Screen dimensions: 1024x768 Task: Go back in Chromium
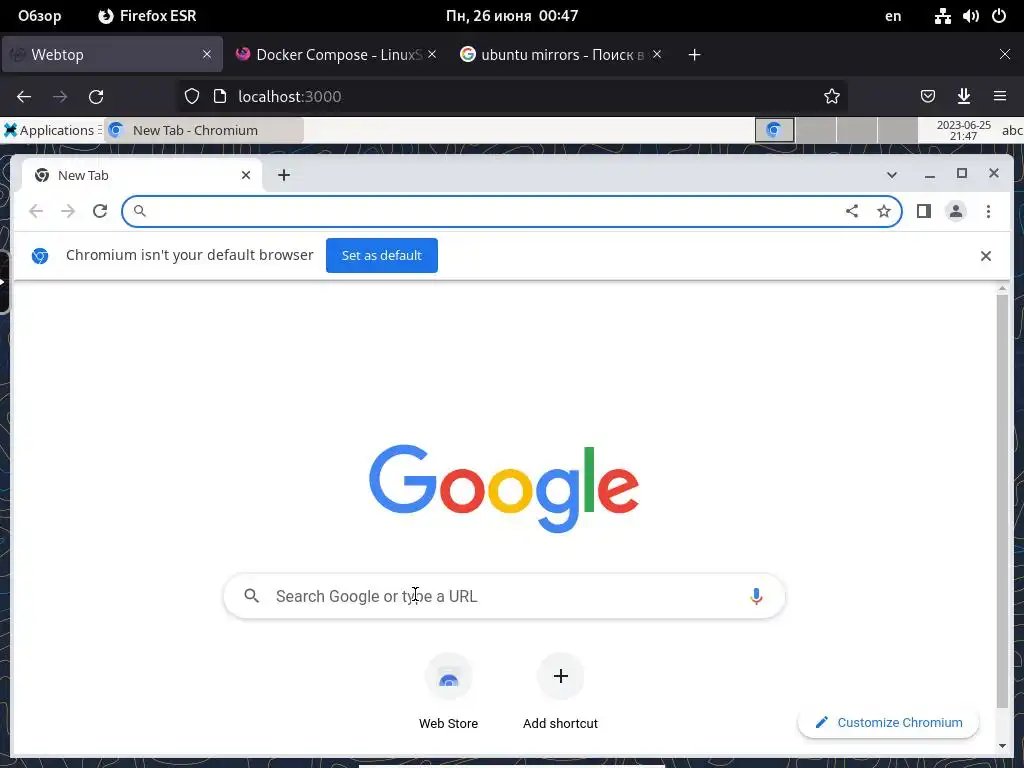(x=36, y=211)
